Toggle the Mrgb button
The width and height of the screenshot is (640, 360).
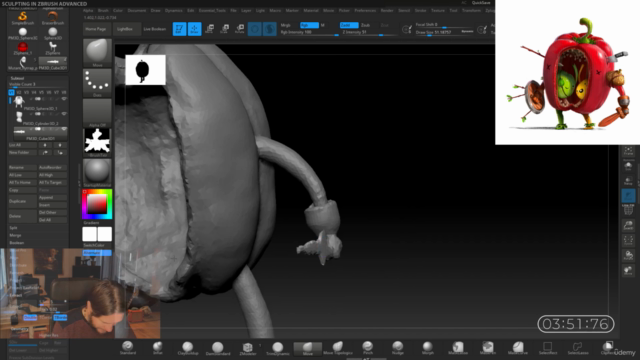(286, 25)
